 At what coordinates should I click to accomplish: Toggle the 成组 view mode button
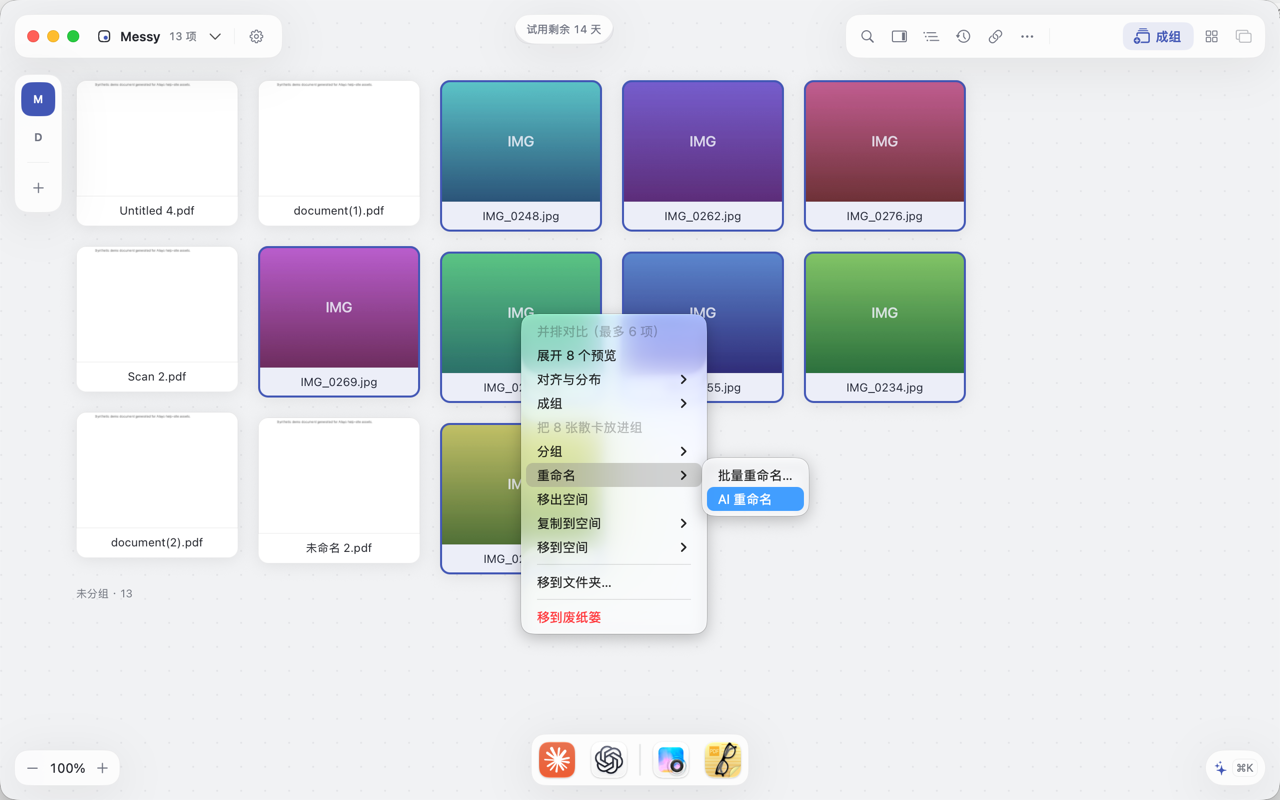1158,37
